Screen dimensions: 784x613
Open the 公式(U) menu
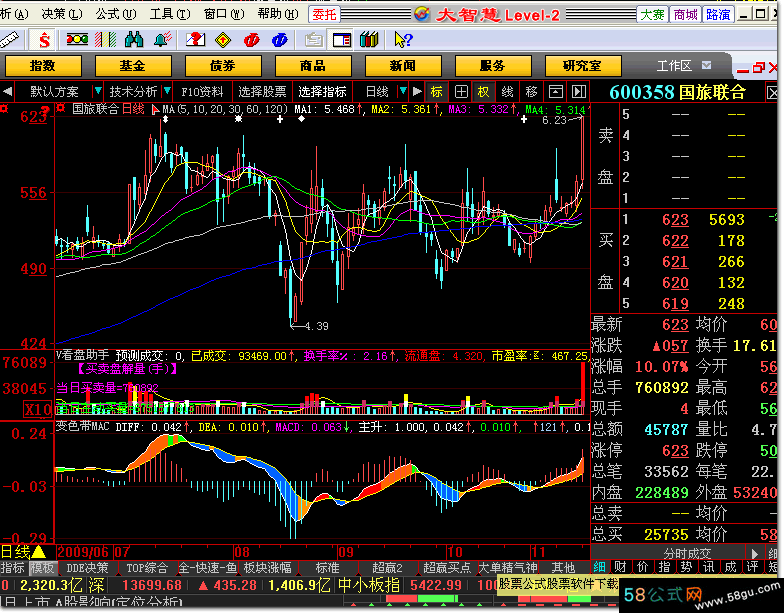click(116, 14)
